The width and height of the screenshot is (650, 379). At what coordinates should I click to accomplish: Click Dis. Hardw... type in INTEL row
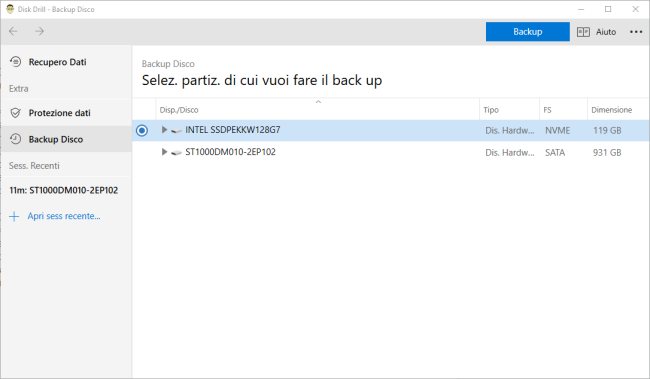(509, 131)
